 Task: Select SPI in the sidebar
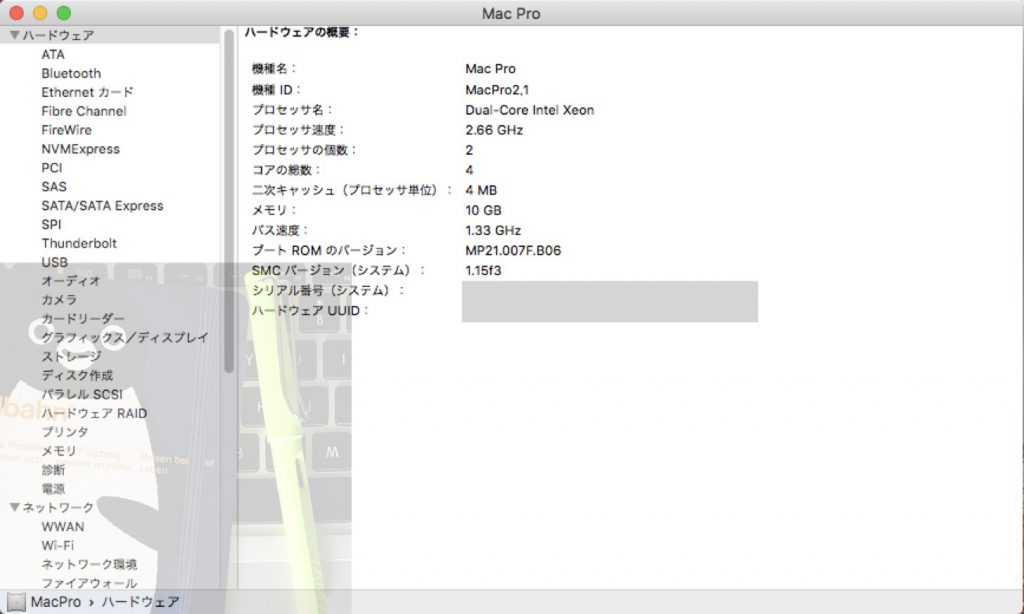coord(51,225)
